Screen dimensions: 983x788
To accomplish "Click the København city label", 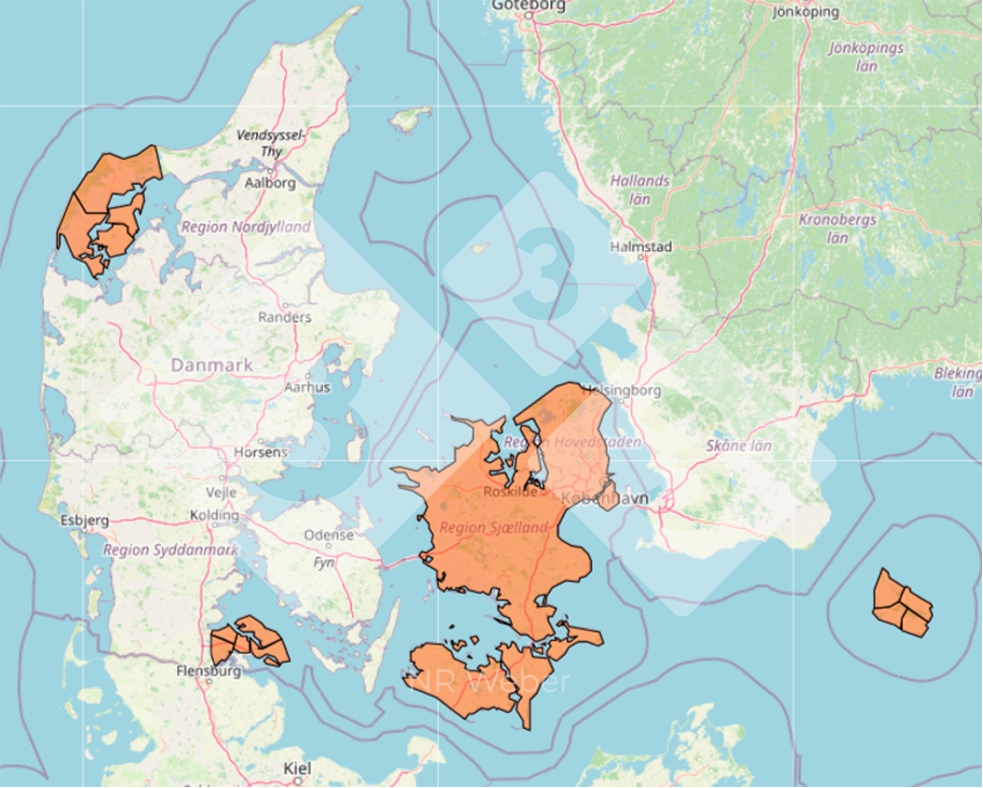I will 604,499.
